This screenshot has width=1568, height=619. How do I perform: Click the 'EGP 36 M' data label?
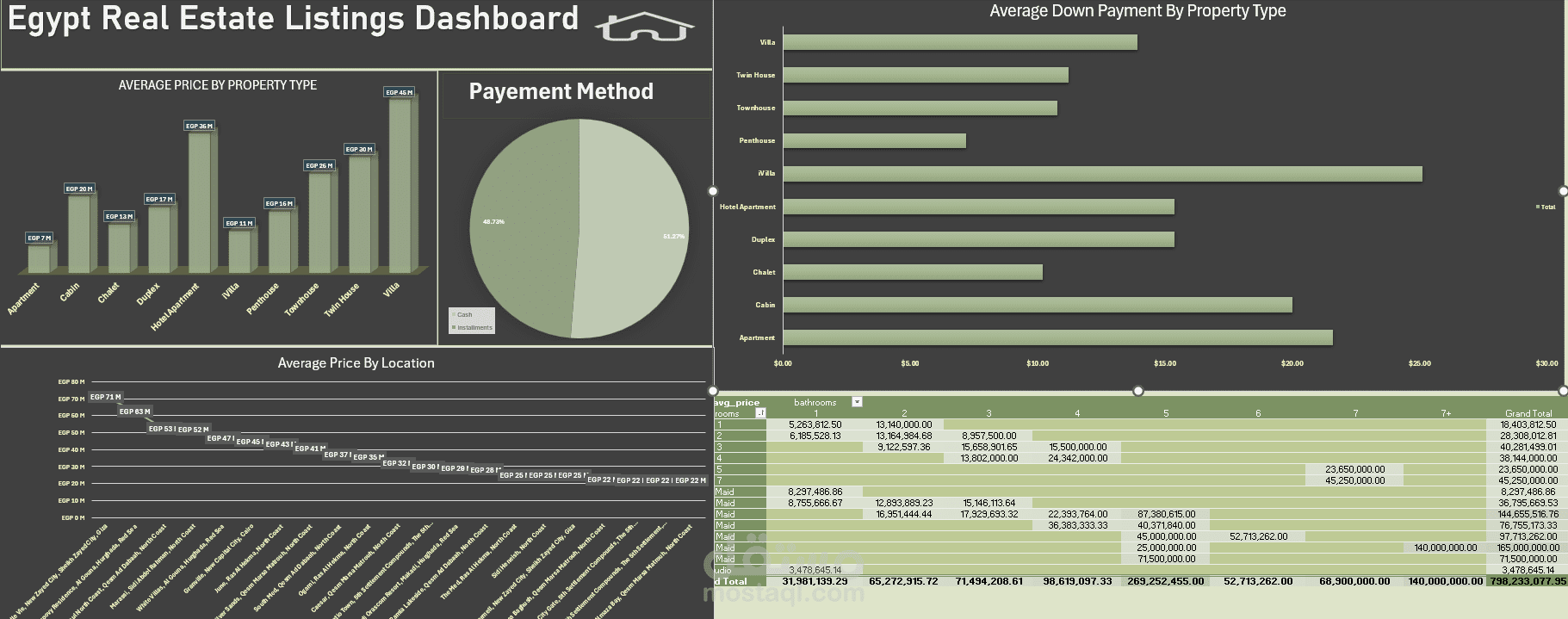coord(199,126)
